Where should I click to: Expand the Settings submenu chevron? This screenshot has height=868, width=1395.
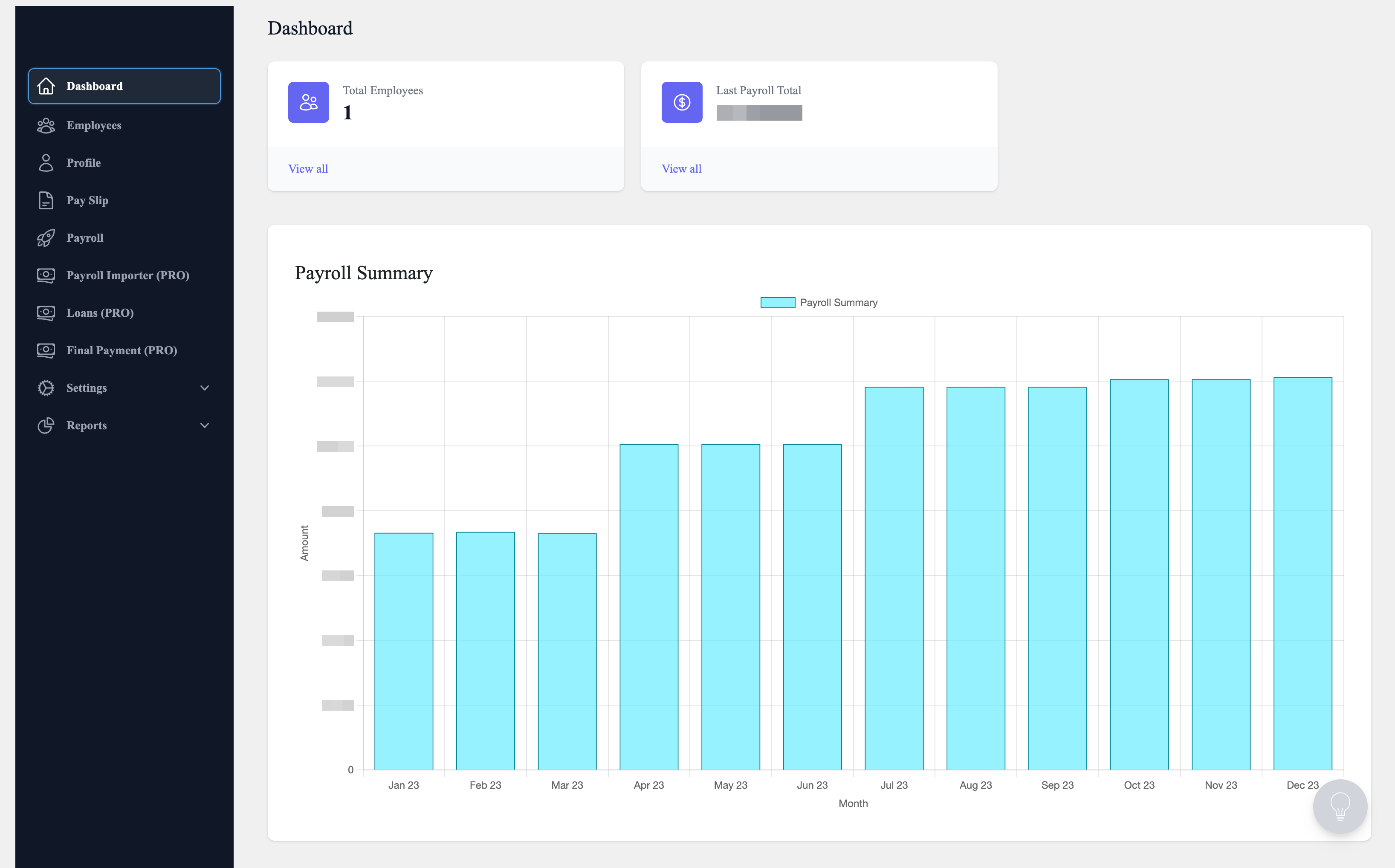(x=204, y=388)
